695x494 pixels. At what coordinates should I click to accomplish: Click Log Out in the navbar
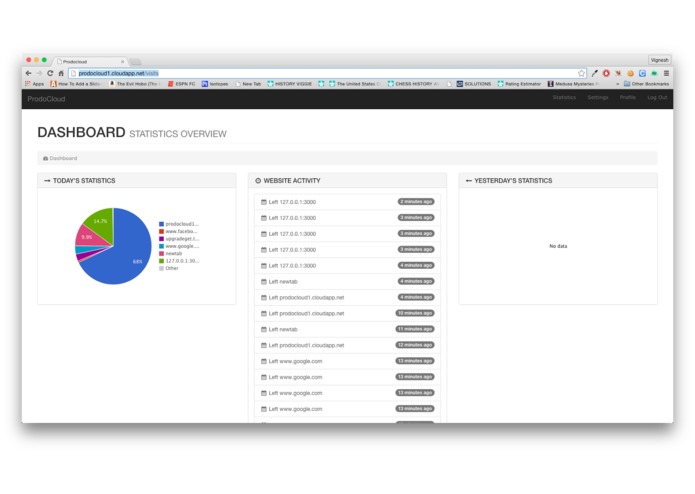(657, 97)
